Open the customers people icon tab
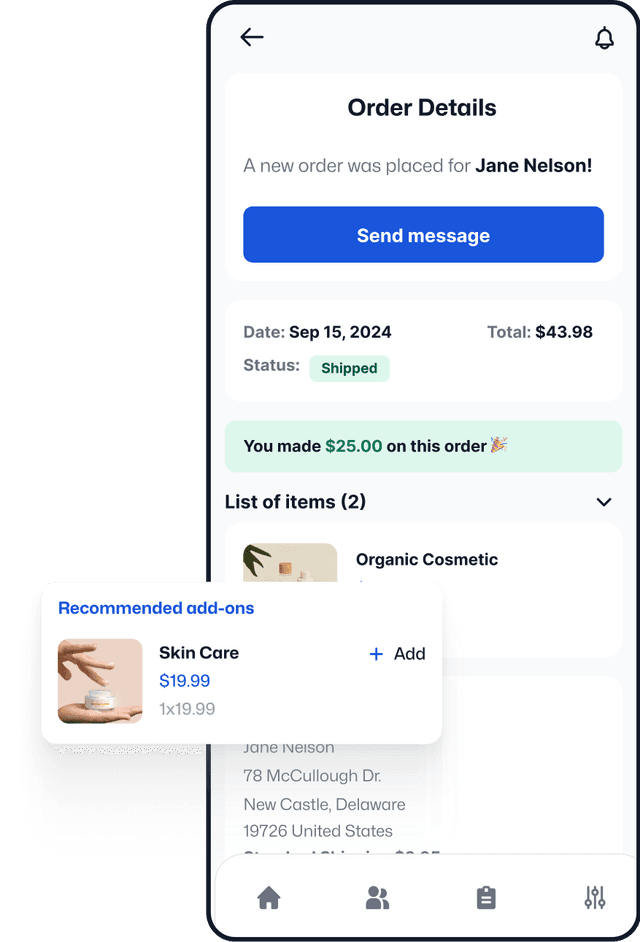The image size is (640, 942). pyautogui.click(x=377, y=898)
